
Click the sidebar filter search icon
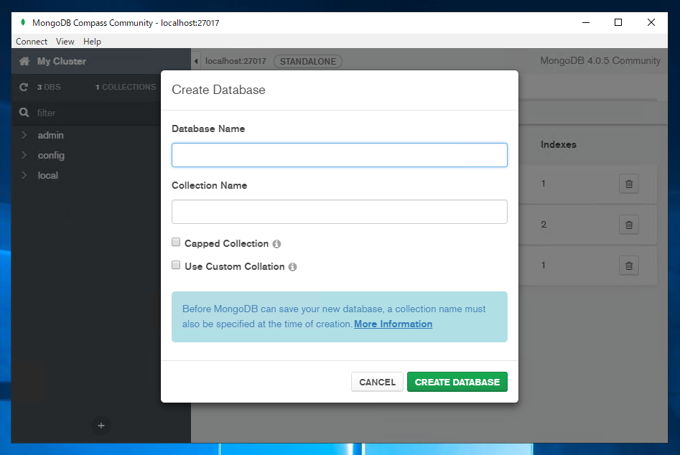24,112
